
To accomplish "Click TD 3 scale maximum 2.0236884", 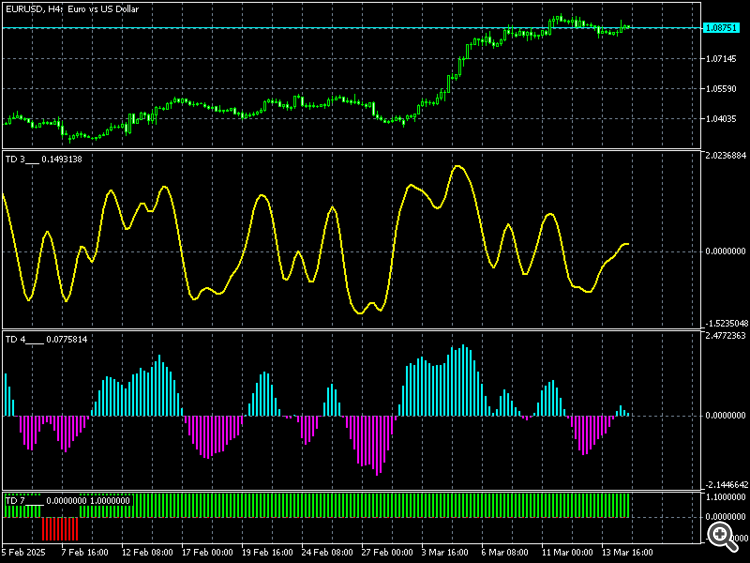I will click(726, 156).
